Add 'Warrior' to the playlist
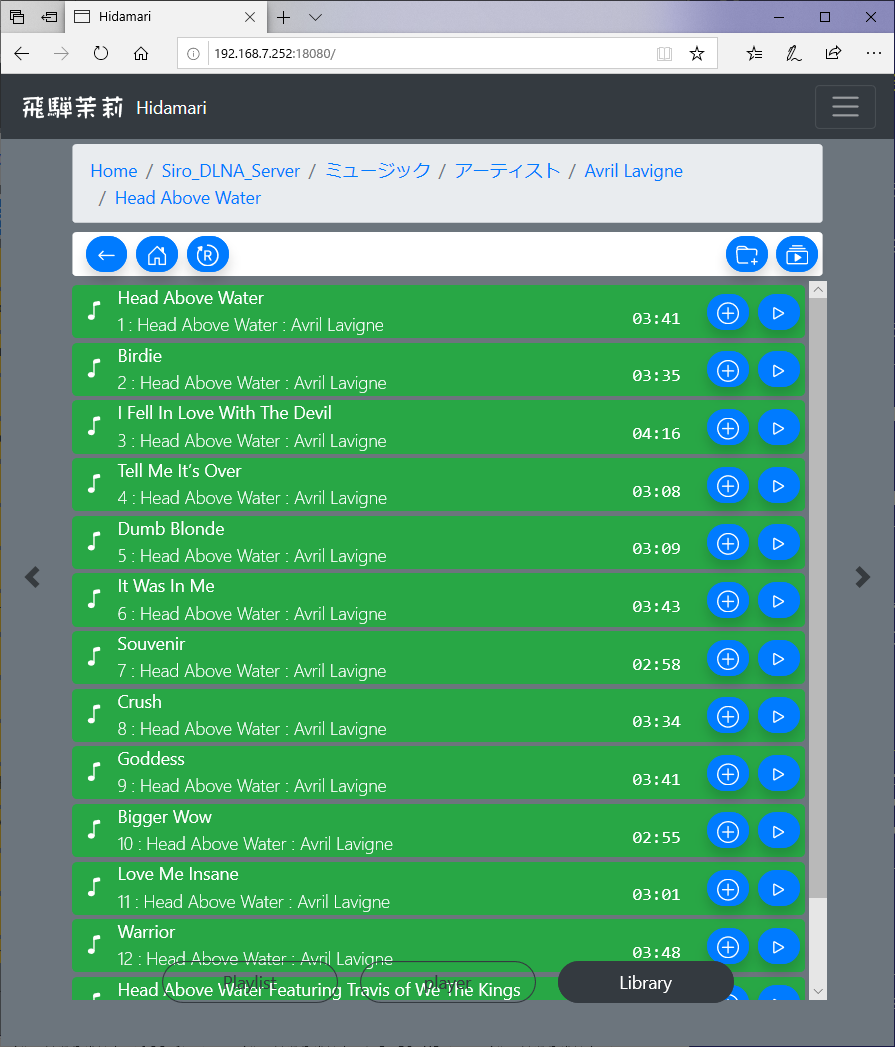This screenshot has height=1047, width=895. click(x=728, y=947)
